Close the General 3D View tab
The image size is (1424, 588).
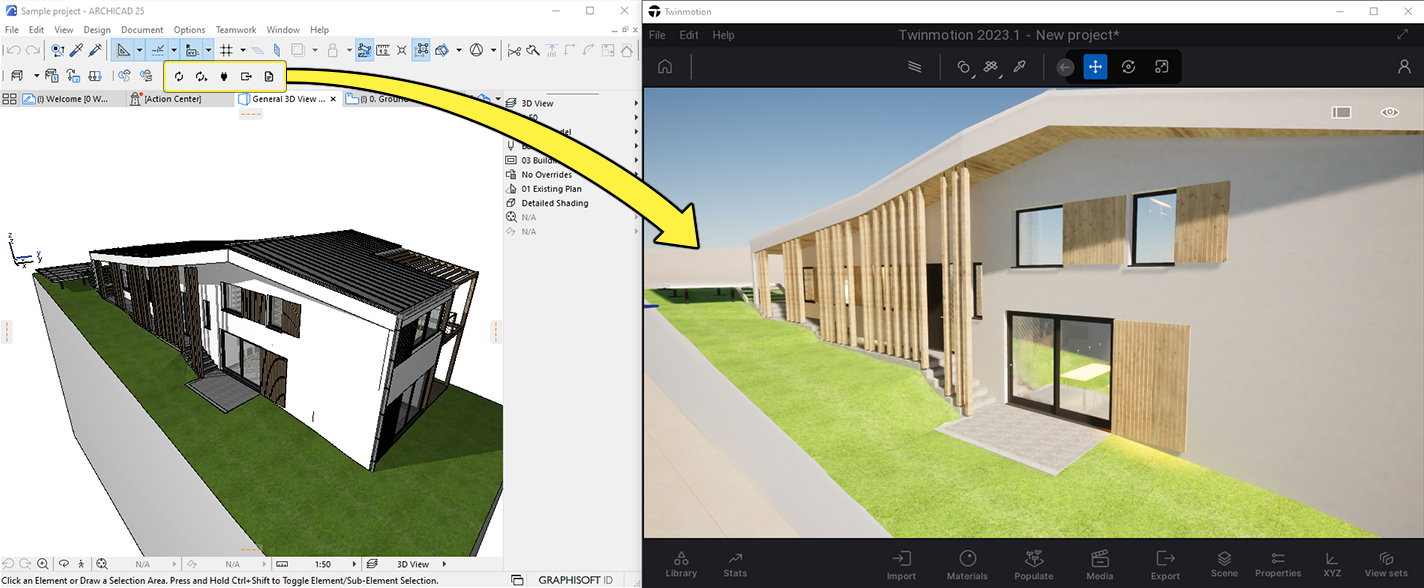coord(334,99)
